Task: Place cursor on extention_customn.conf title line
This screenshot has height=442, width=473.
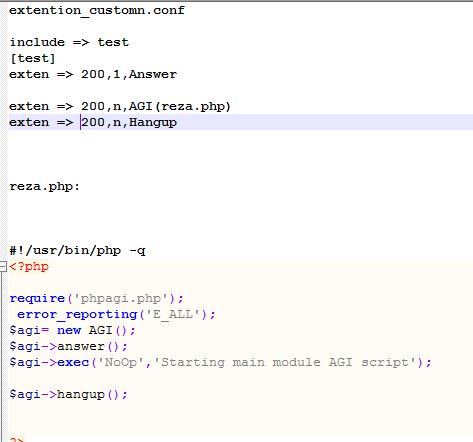Action: point(97,11)
